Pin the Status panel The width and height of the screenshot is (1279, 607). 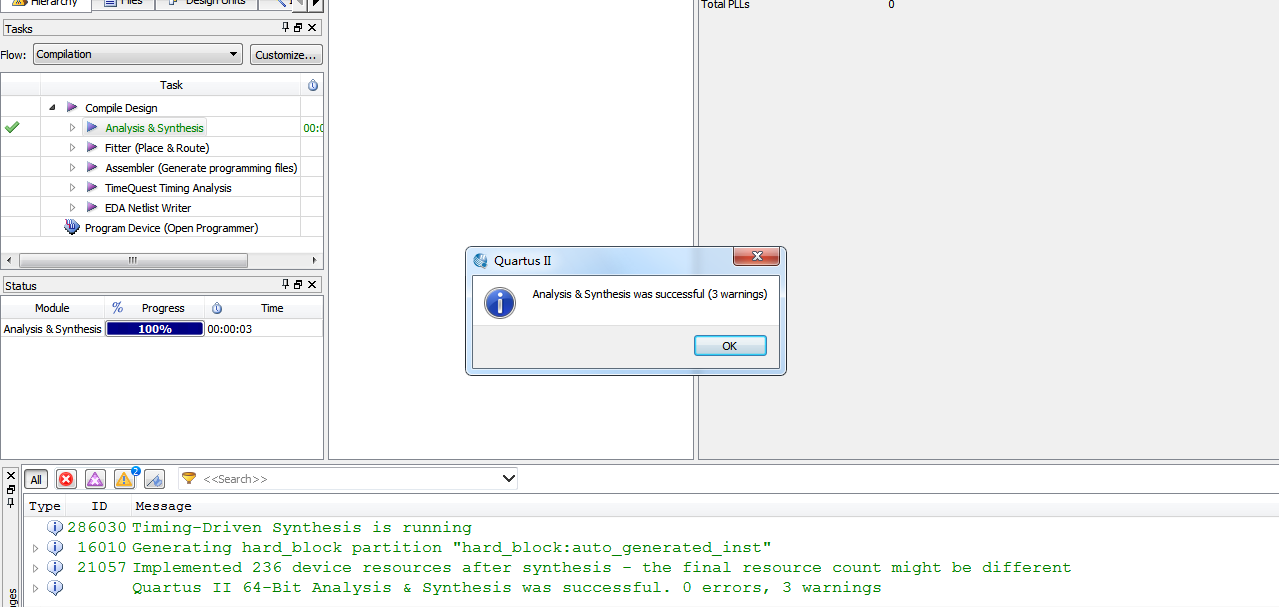coord(285,285)
